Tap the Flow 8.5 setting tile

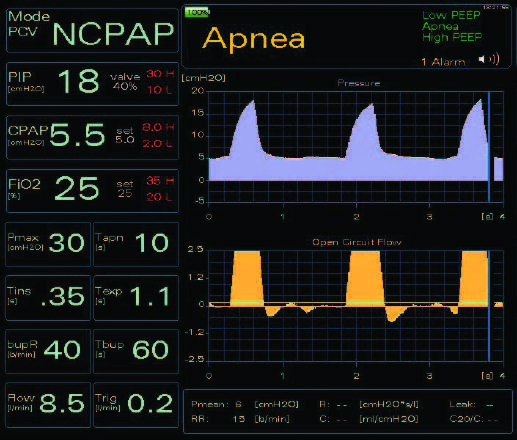pyautogui.click(x=48, y=405)
